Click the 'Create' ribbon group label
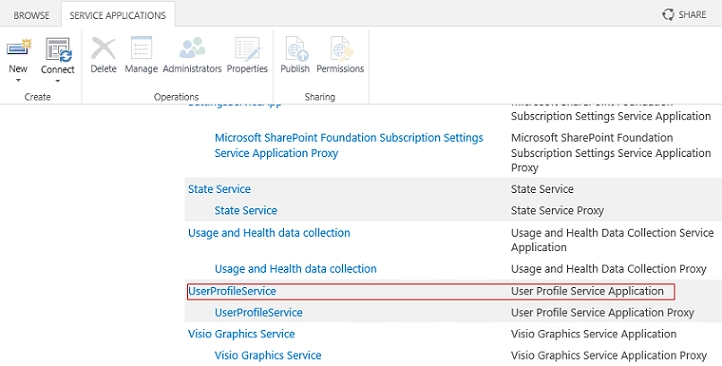722x366 pixels. coord(37,97)
